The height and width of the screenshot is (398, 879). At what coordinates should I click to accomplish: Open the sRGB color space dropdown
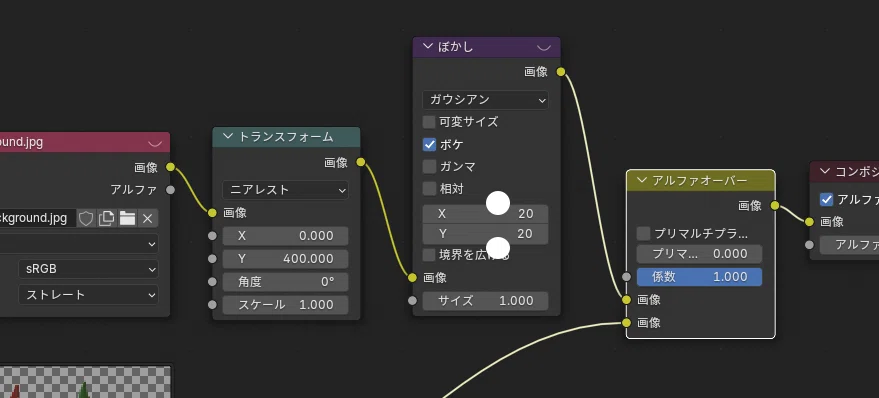88,269
